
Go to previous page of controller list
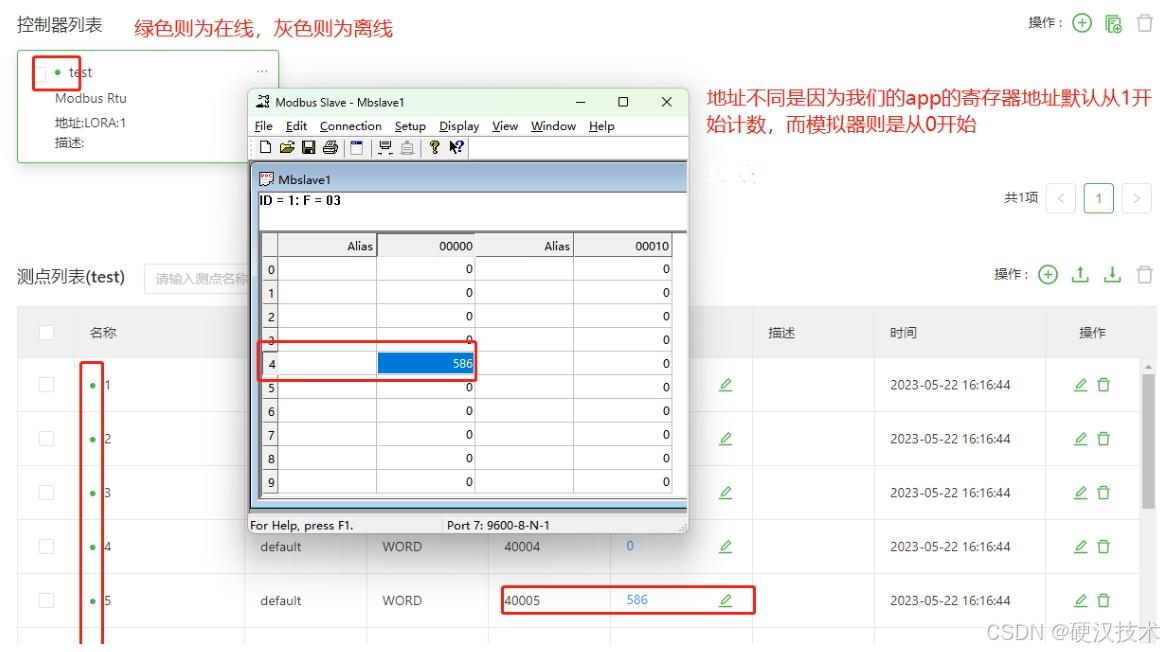click(1061, 198)
